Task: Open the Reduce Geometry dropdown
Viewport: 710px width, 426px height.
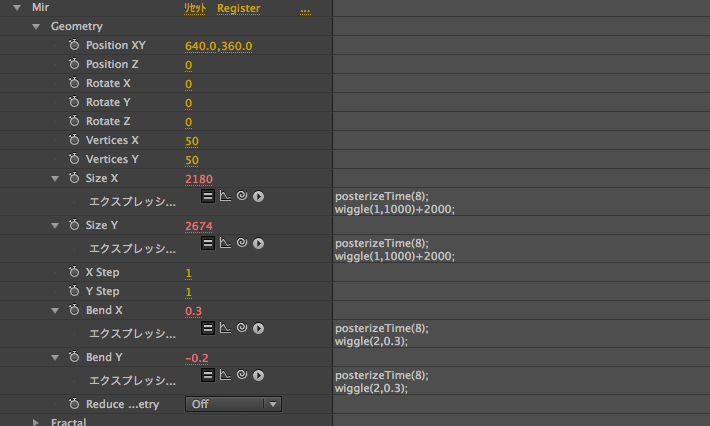Action: click(232, 404)
